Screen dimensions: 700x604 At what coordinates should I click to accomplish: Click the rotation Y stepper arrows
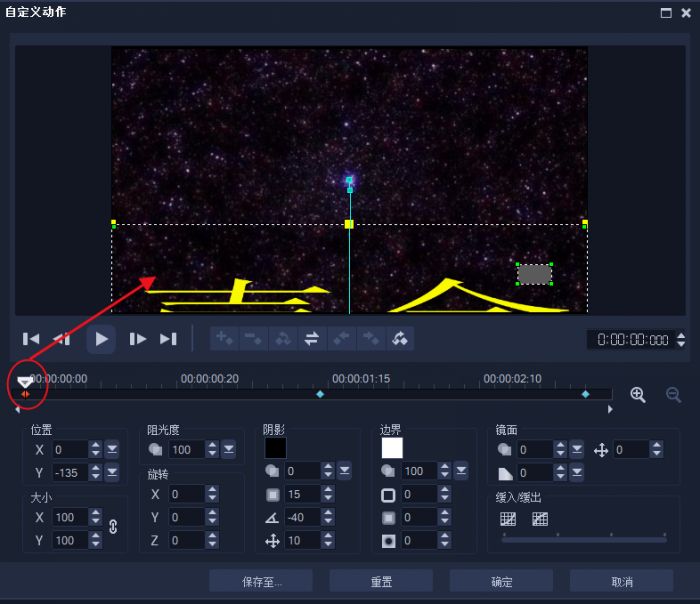(x=212, y=517)
